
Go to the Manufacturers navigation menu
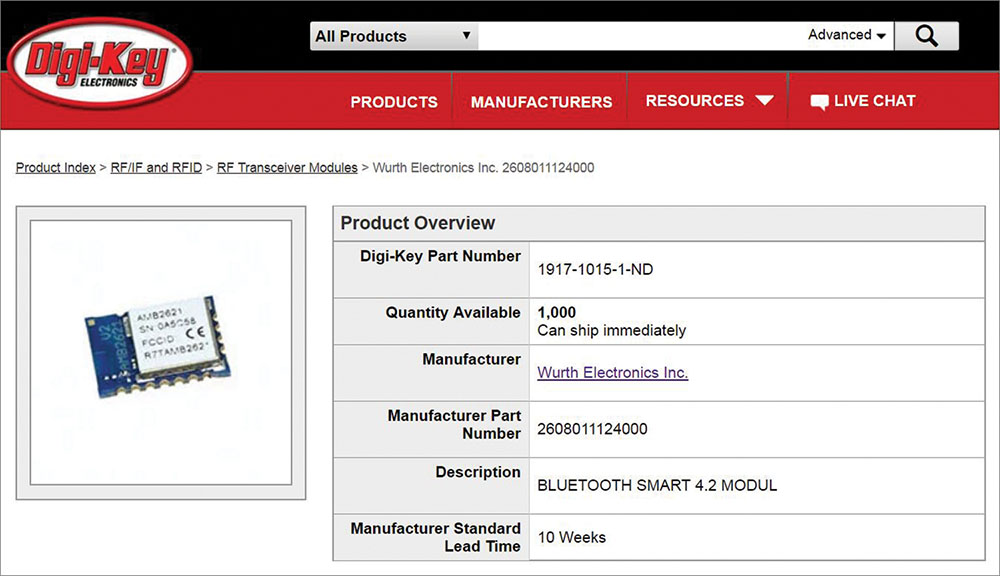(541, 102)
